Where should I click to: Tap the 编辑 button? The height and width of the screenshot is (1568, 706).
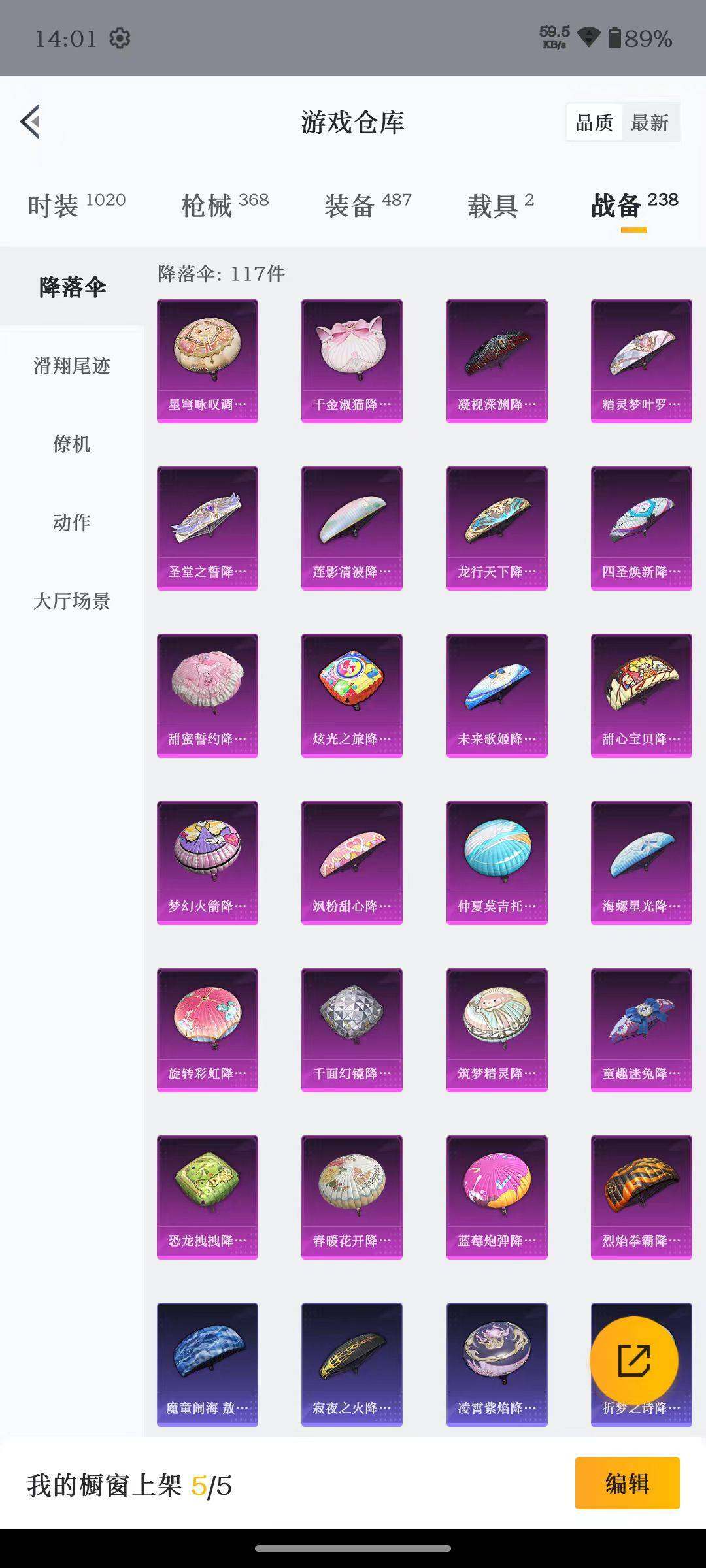coord(628,1483)
